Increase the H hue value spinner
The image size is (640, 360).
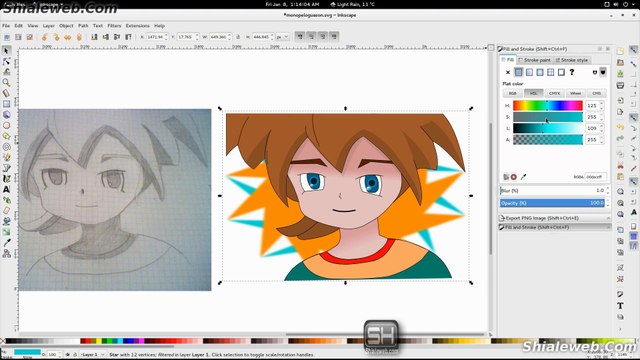click(602, 104)
